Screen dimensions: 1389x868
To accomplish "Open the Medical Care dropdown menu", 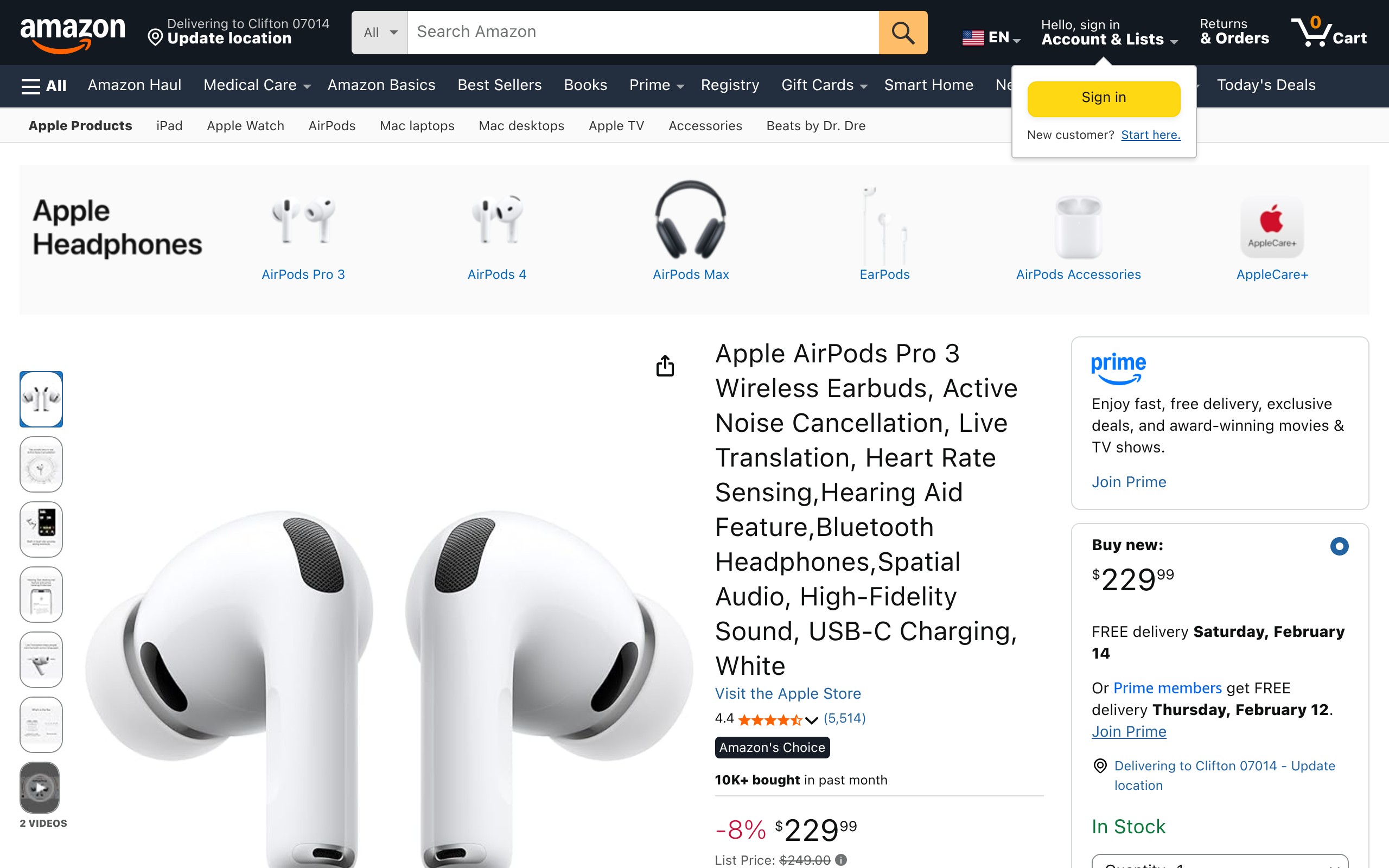I will (x=257, y=86).
